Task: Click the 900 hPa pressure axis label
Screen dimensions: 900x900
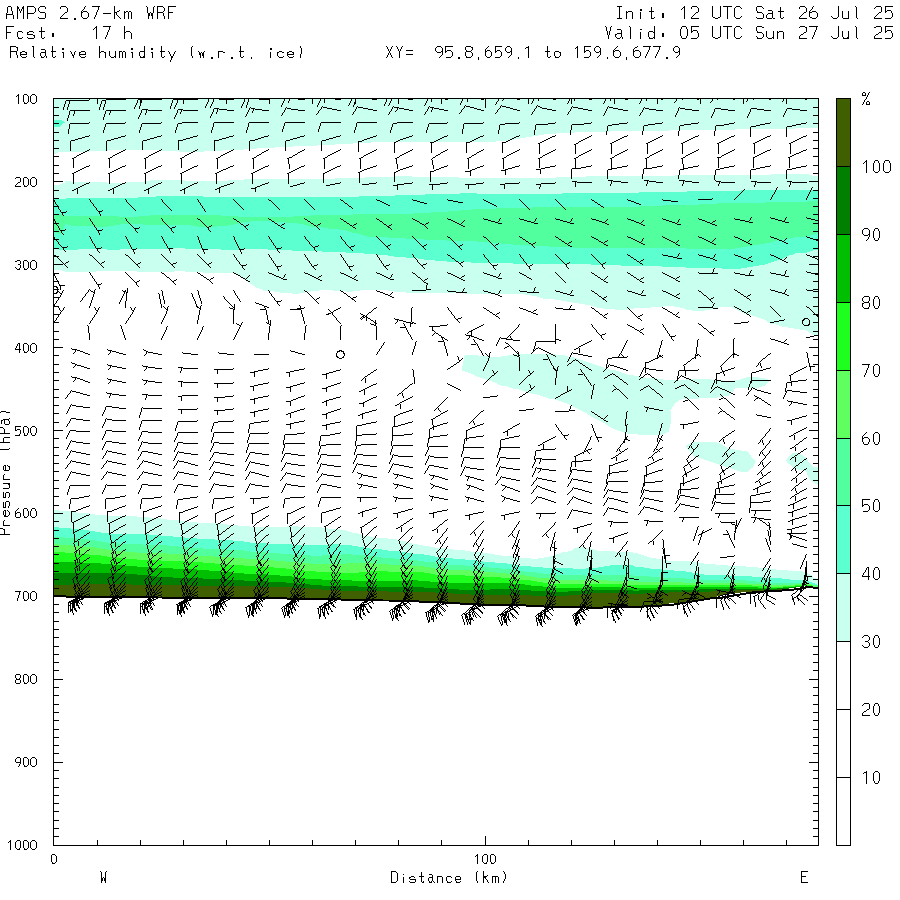Action: (x=26, y=762)
